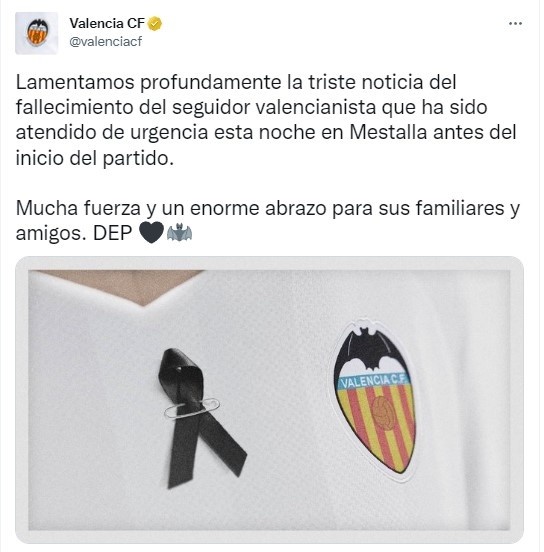Viewport: 544px width, 552px height.
Task: Click the black heart emoji
Action: pos(151,232)
